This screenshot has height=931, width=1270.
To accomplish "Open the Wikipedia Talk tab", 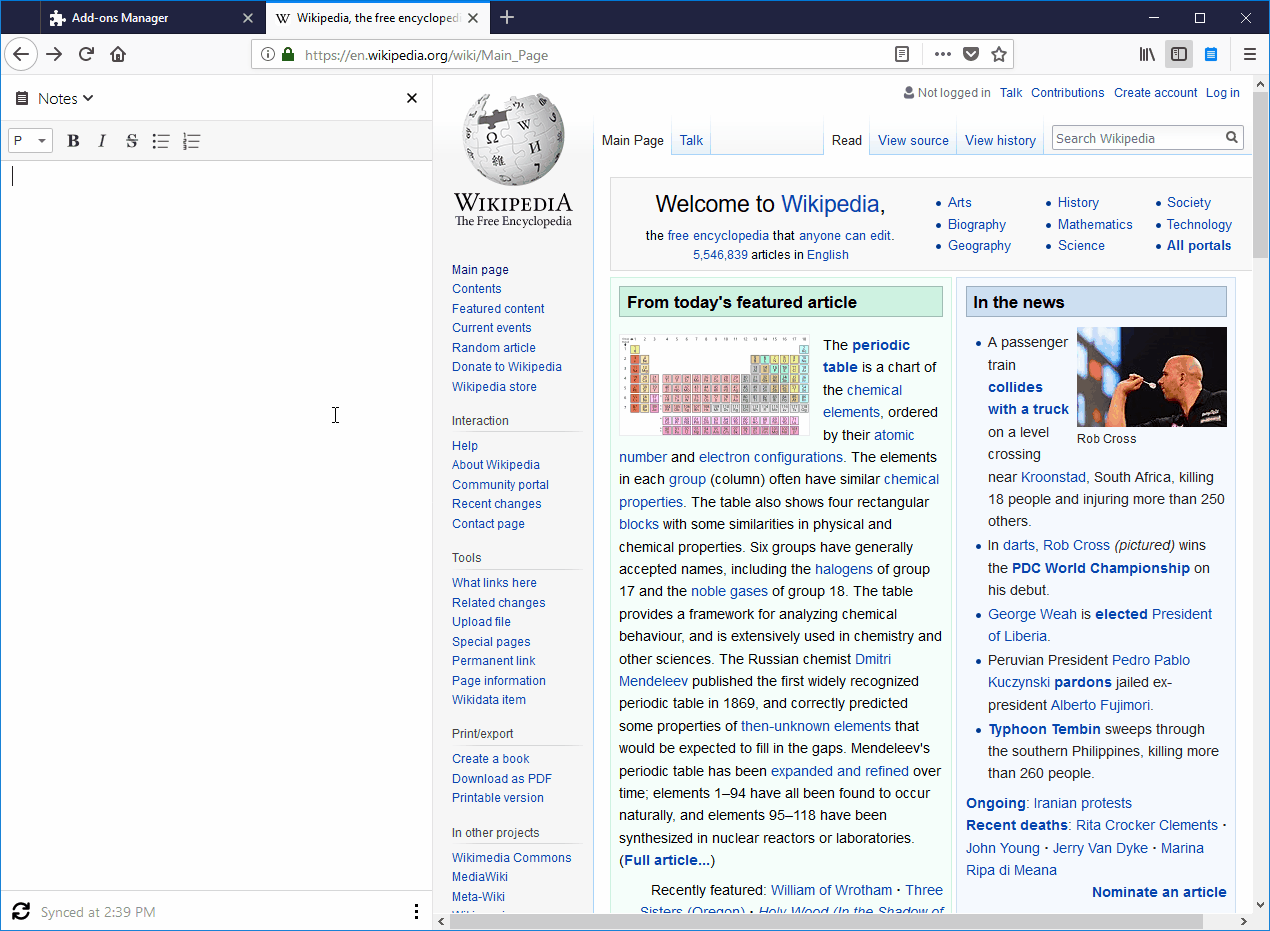I will click(691, 140).
